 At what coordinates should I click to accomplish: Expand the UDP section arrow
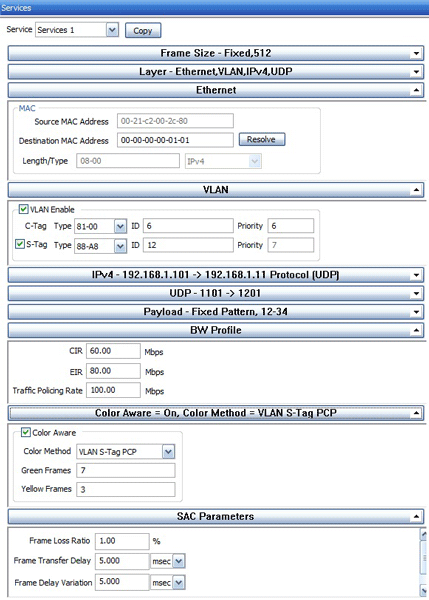point(416,293)
